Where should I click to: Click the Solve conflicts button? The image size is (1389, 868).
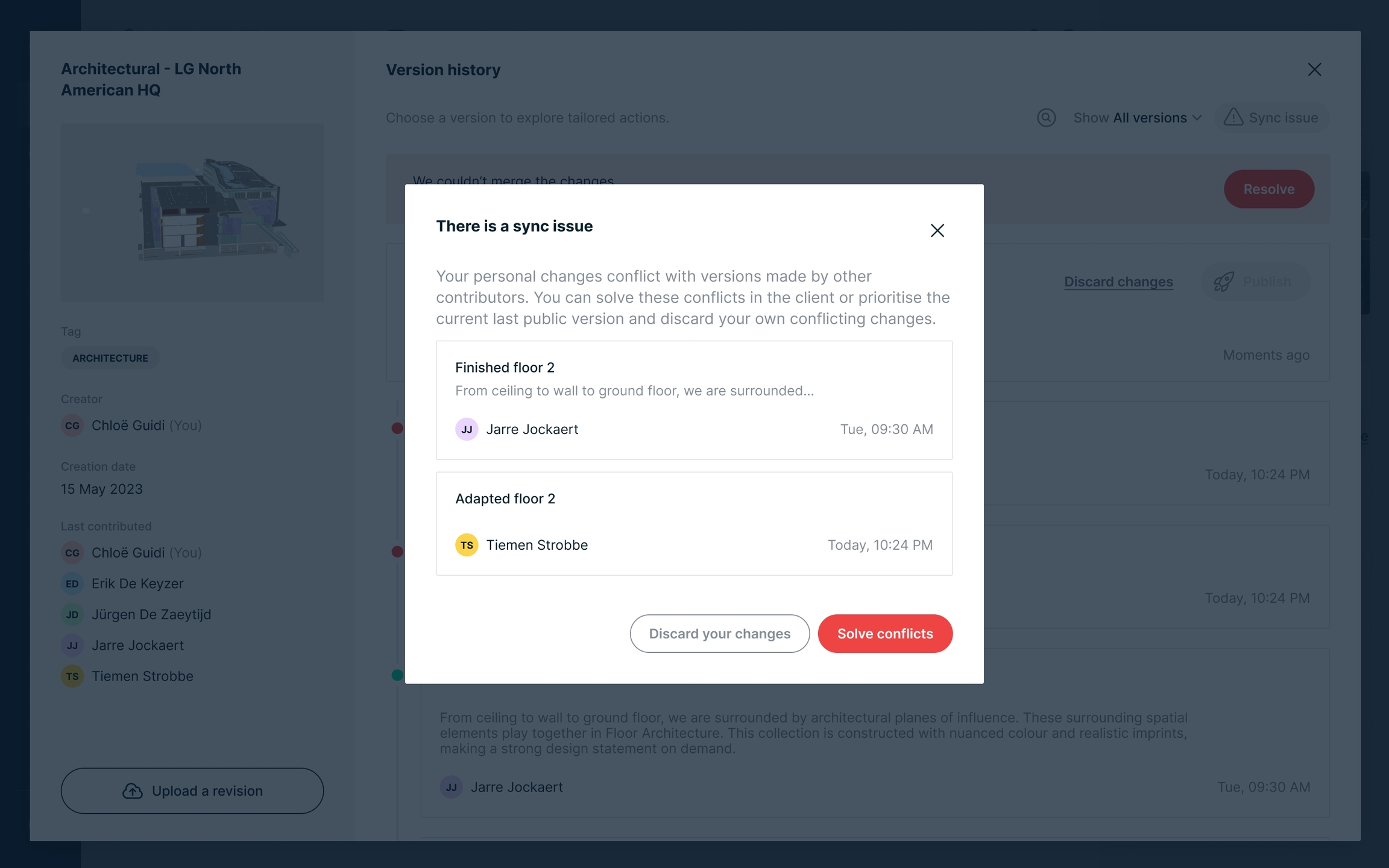(884, 634)
